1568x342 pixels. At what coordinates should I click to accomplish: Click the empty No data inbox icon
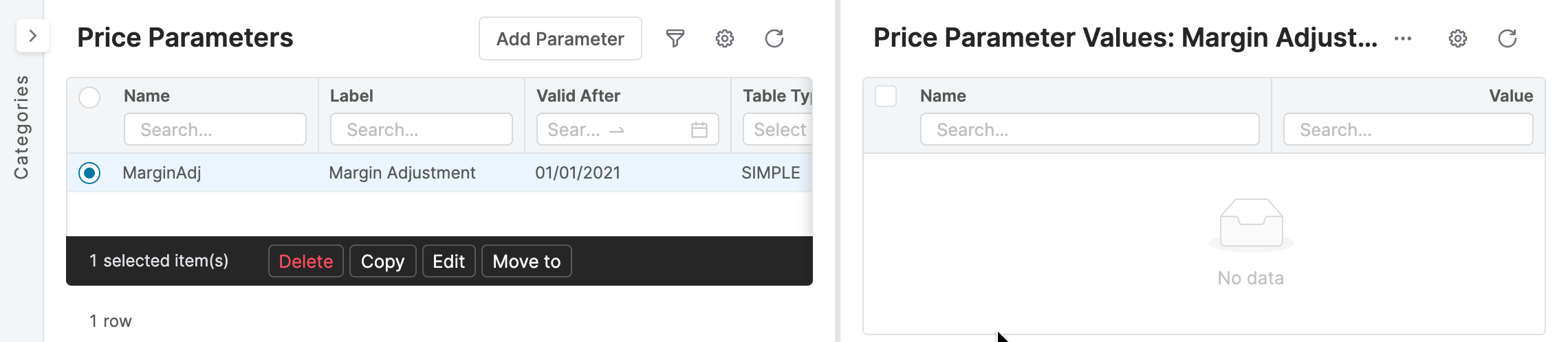[x=1251, y=223]
